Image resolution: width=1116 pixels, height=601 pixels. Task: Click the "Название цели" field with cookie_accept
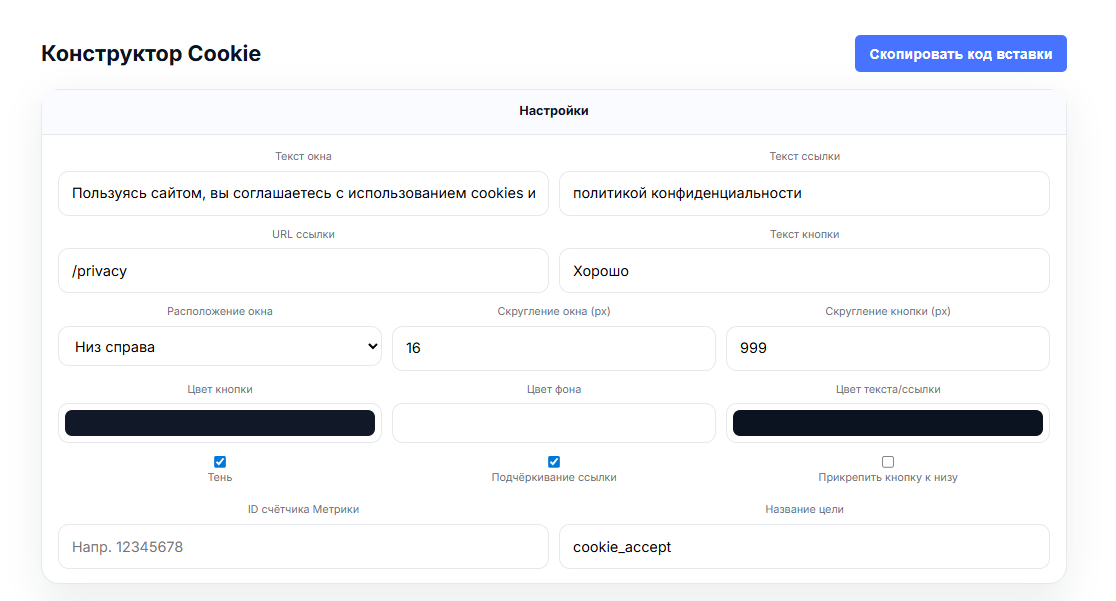(x=804, y=547)
